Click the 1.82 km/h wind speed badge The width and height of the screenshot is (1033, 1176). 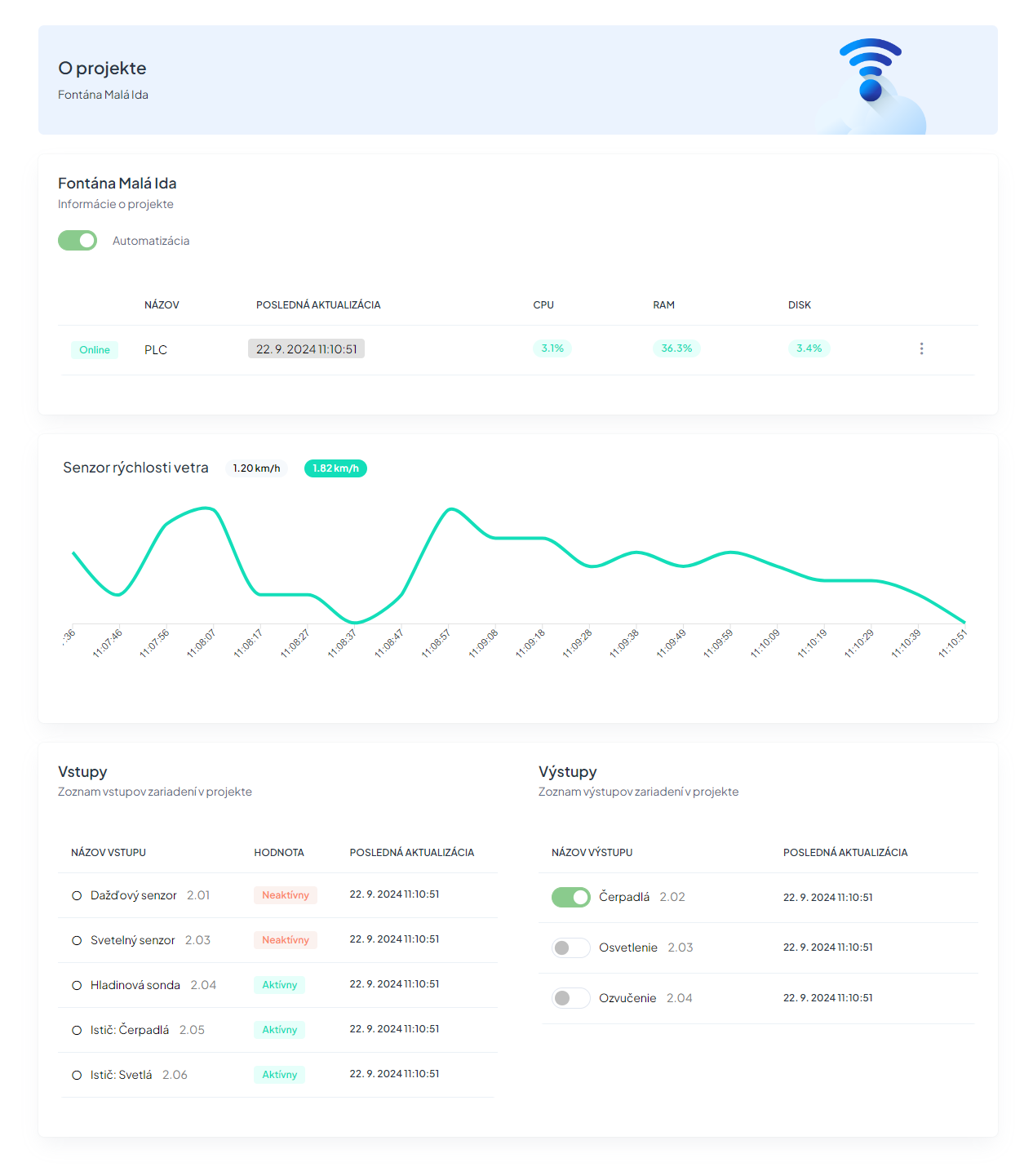tap(335, 468)
